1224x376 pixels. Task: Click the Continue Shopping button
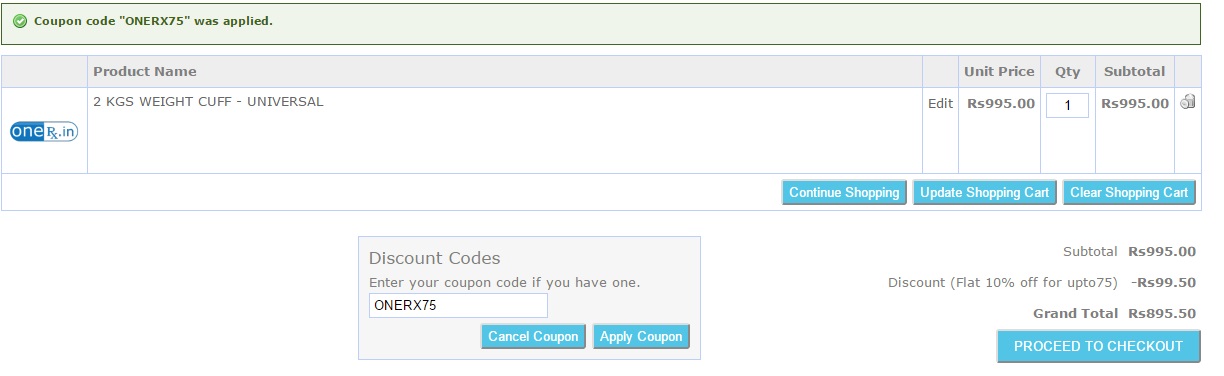(844, 193)
